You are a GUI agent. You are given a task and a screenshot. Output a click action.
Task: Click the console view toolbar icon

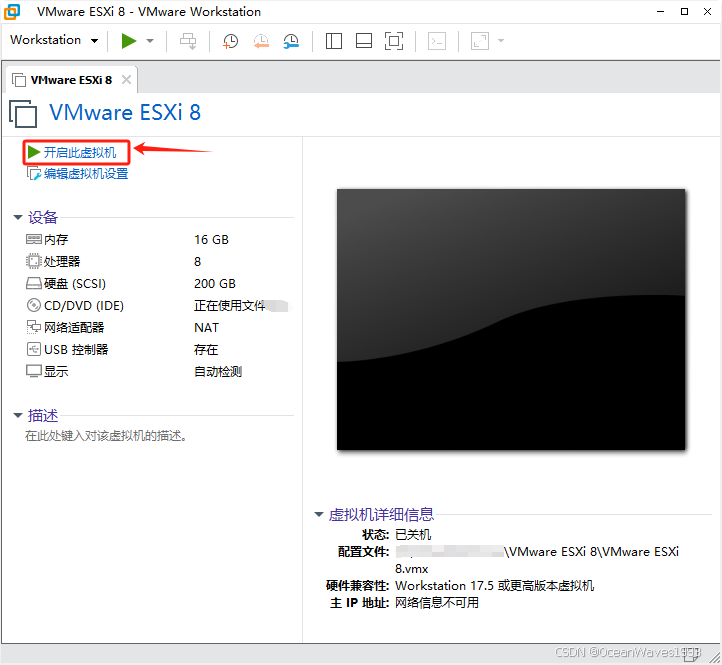(x=437, y=41)
